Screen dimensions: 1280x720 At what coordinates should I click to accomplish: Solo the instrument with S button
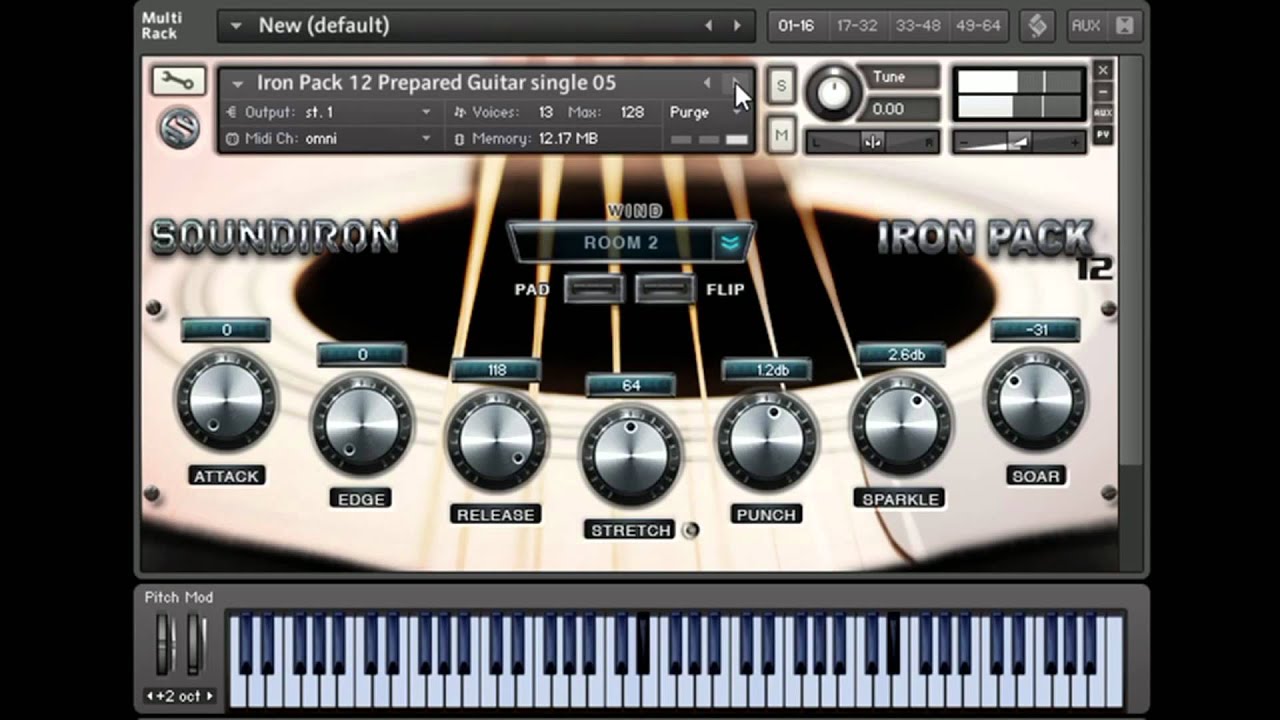pos(781,86)
